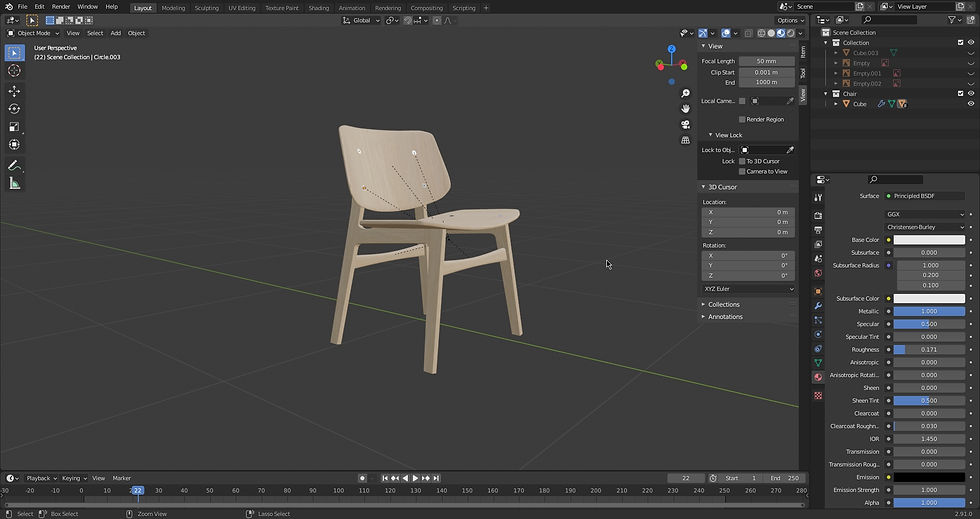Open the Global transform orientation dropdown
The height and width of the screenshot is (519, 980).
pyautogui.click(x=361, y=20)
